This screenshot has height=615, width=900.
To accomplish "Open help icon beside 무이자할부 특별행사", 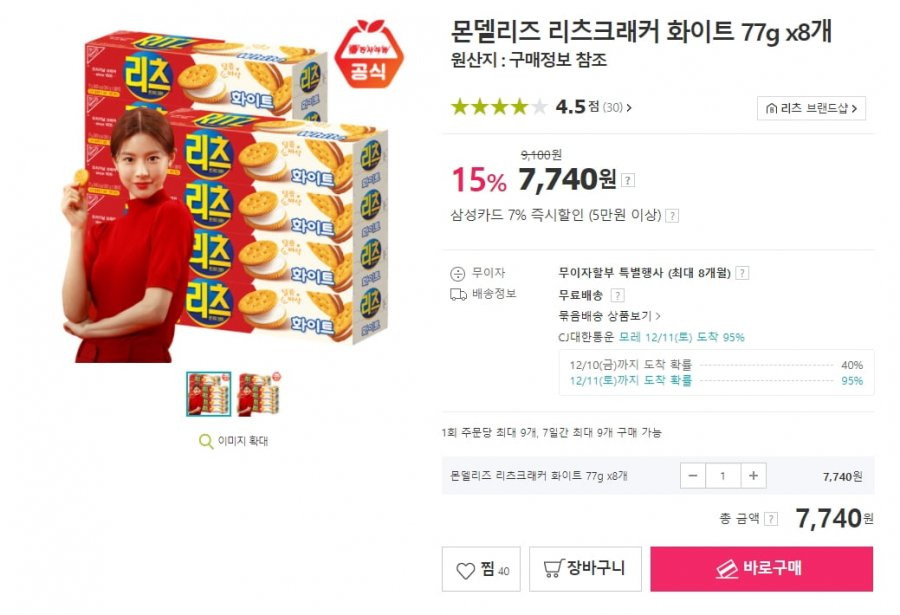I will (x=742, y=273).
